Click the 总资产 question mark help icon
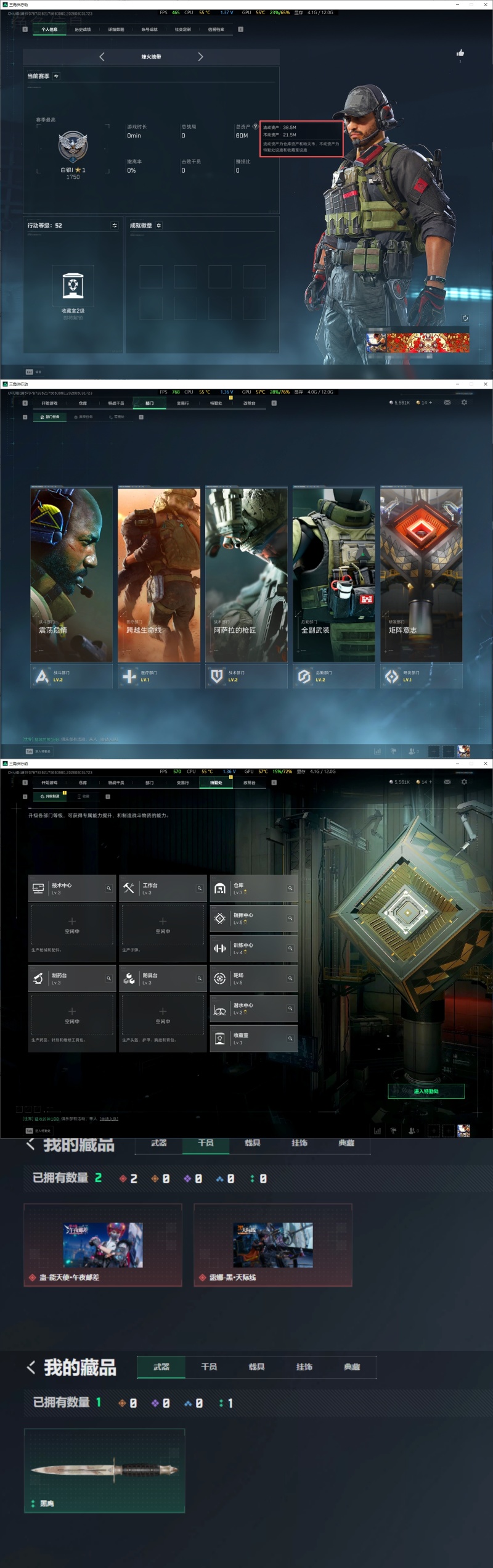The height and width of the screenshot is (1568, 493). click(255, 126)
